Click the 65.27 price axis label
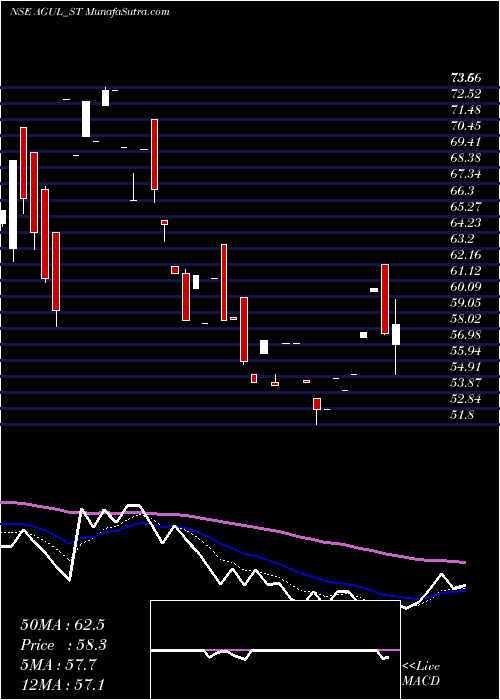This screenshot has height=700, width=500. point(466,207)
